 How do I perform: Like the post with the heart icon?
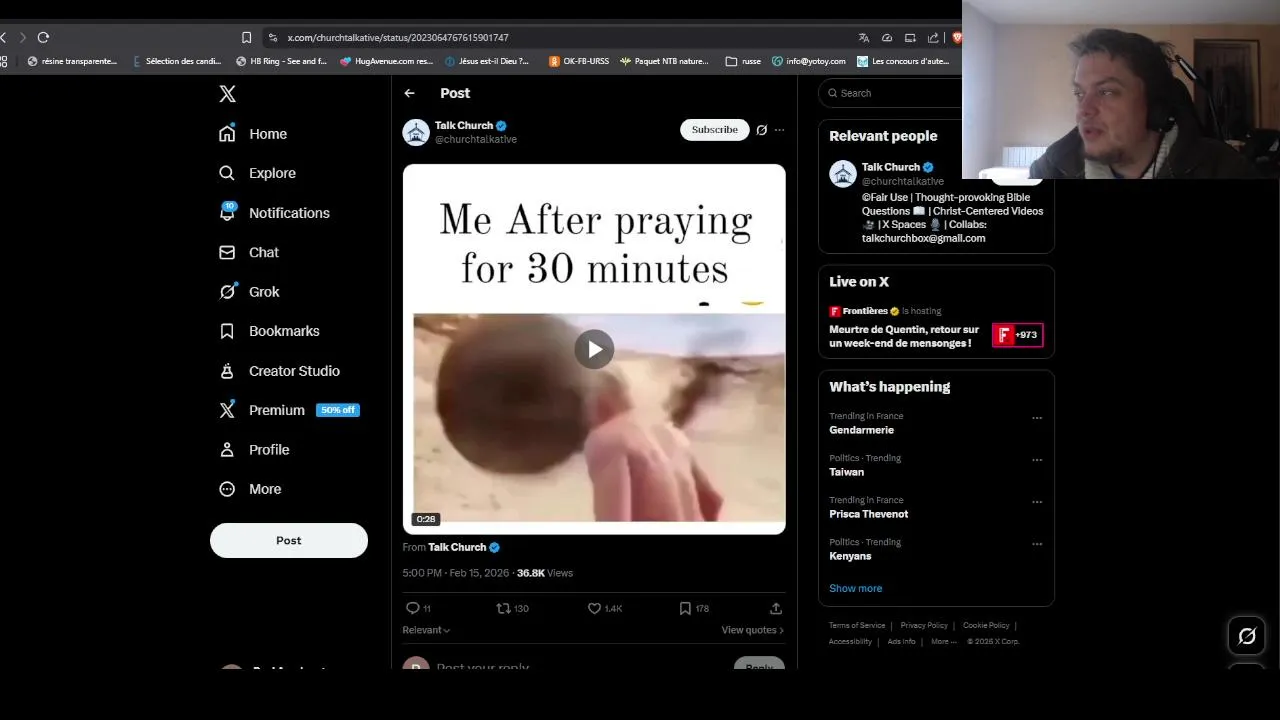coord(594,608)
